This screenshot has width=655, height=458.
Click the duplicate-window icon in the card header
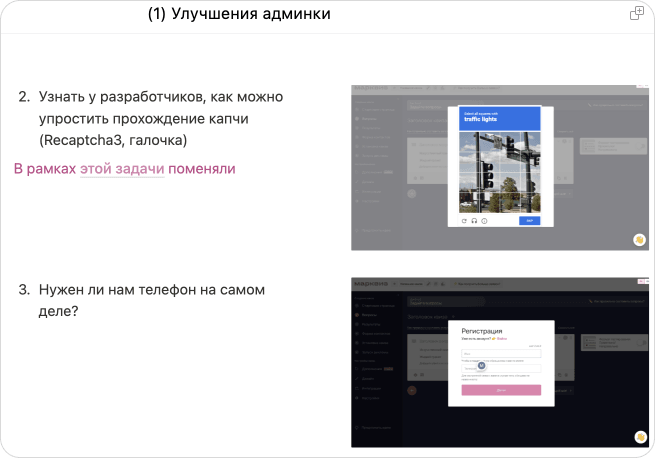(637, 13)
